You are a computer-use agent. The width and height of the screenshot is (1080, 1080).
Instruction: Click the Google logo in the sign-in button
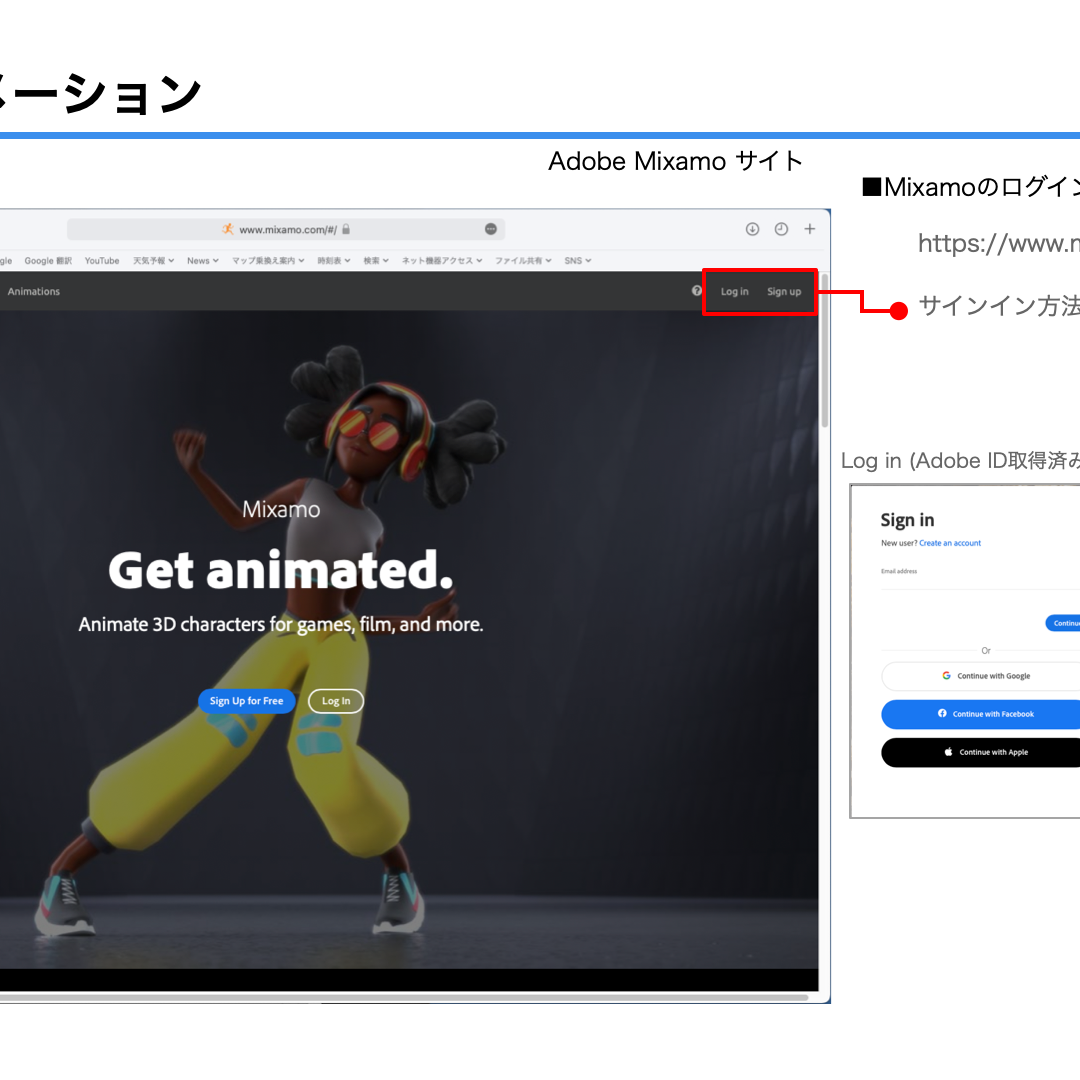(946, 676)
